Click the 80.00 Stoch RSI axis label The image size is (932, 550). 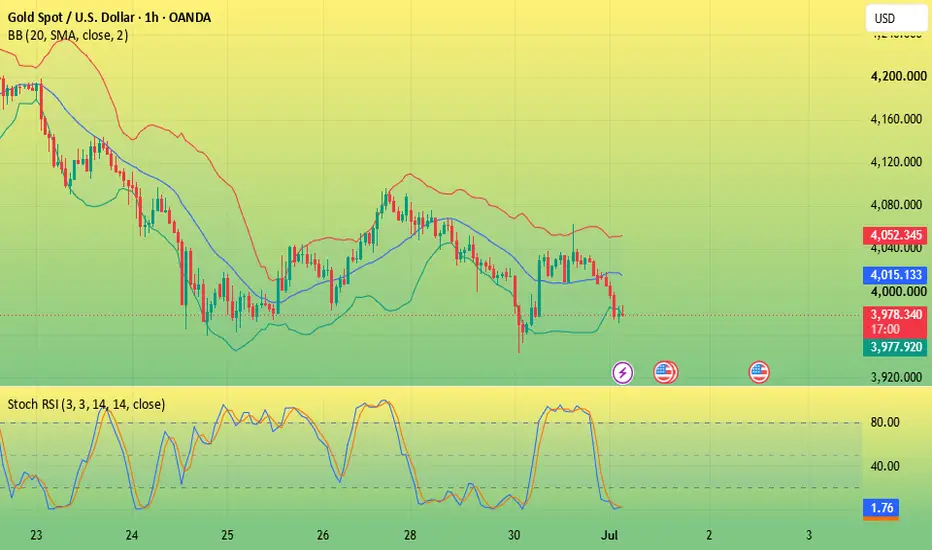[x=885, y=422]
